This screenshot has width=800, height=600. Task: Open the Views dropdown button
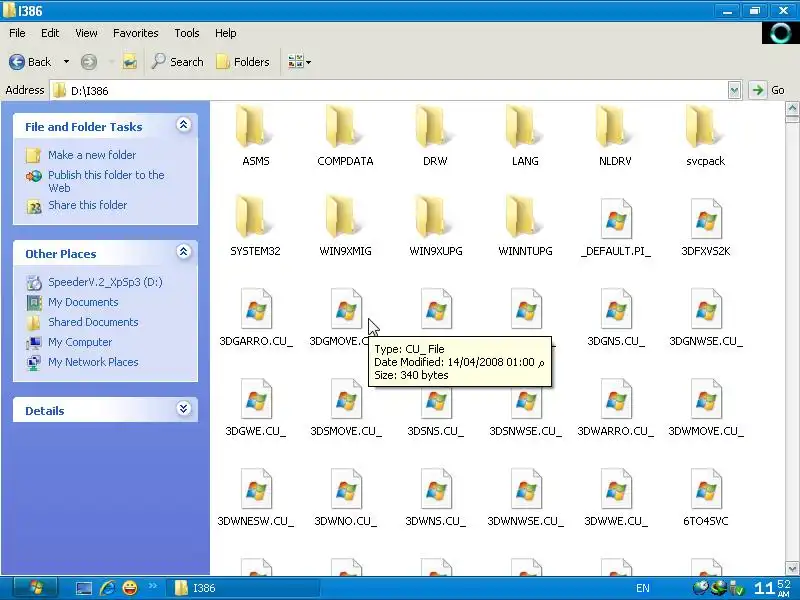coord(299,62)
